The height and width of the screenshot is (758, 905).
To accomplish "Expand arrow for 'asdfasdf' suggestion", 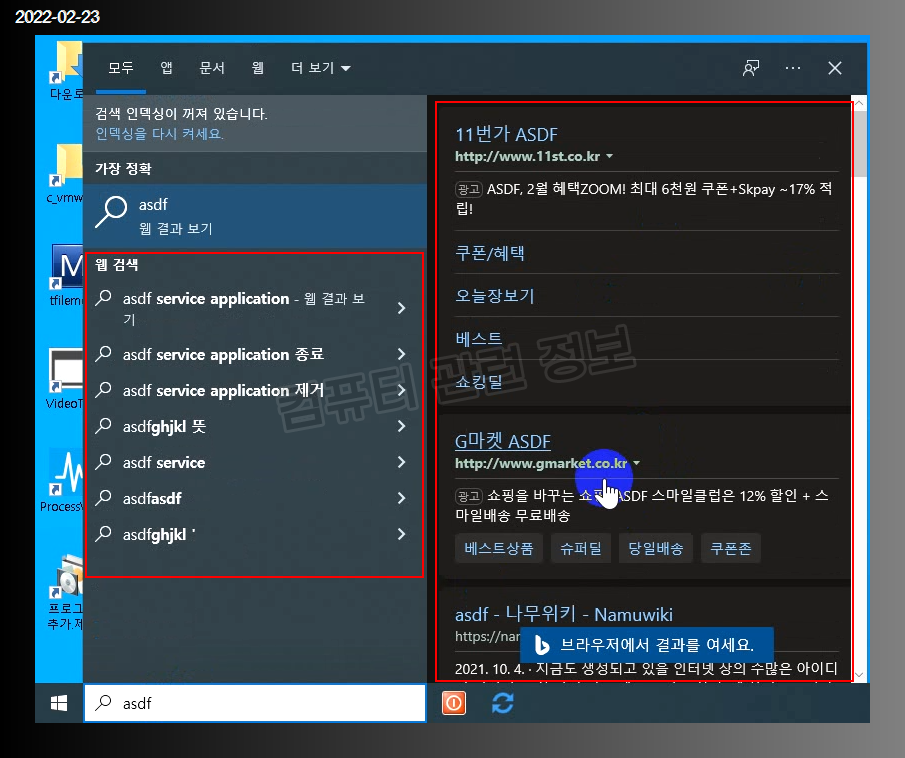I will 402,498.
